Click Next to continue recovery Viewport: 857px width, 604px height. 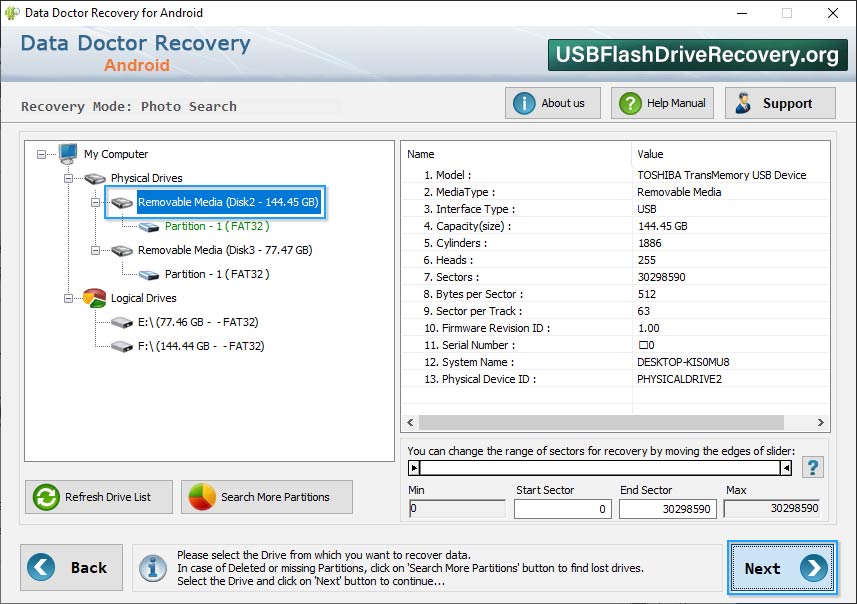pos(782,568)
